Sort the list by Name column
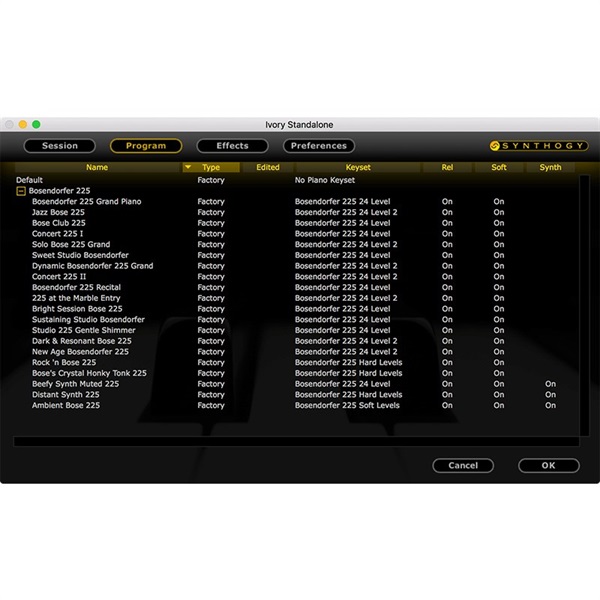Viewport: 600px width, 600px height. 97,168
